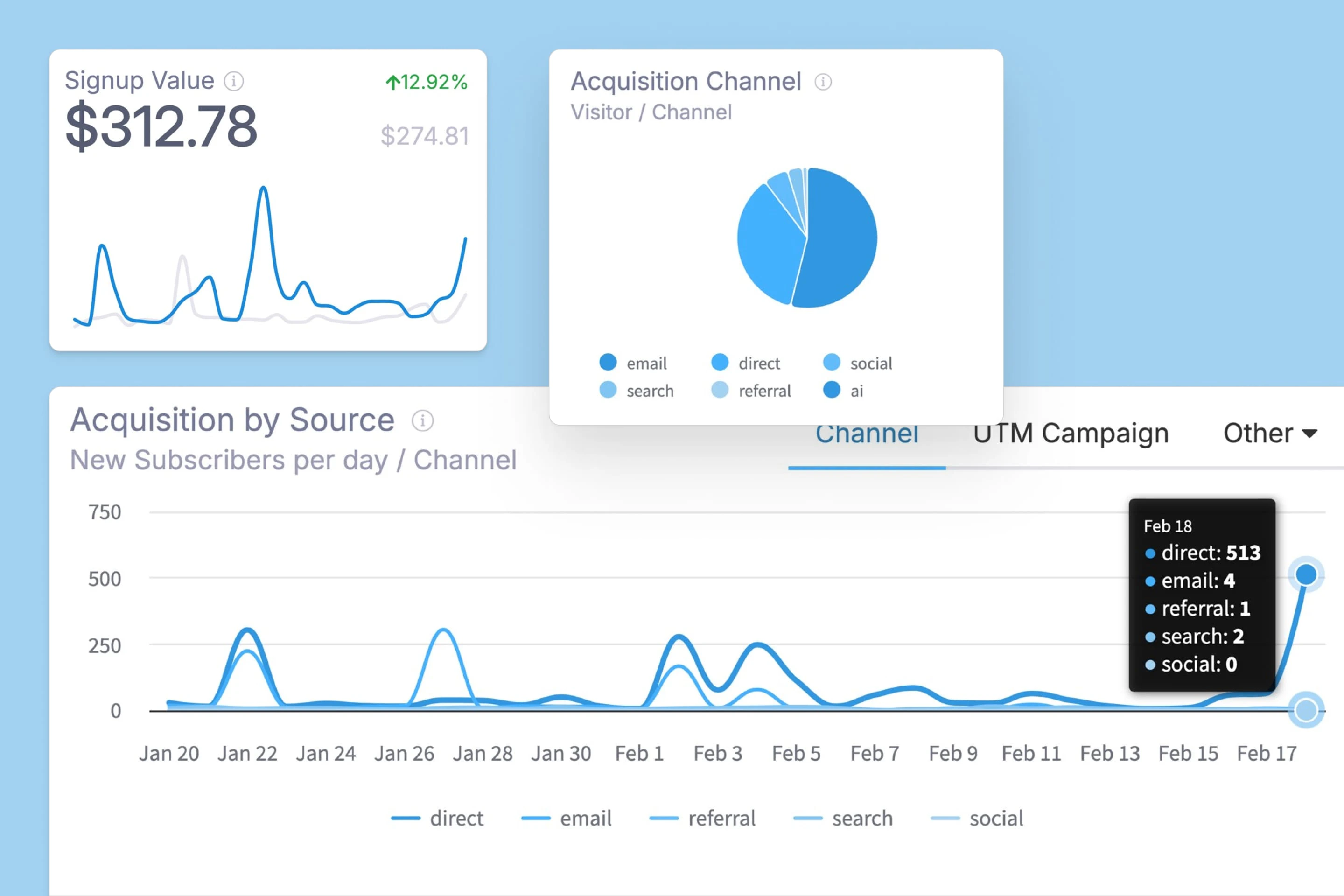Click the Acquisition by Source info icon
Screen dimensions: 1344x896
pos(422,420)
